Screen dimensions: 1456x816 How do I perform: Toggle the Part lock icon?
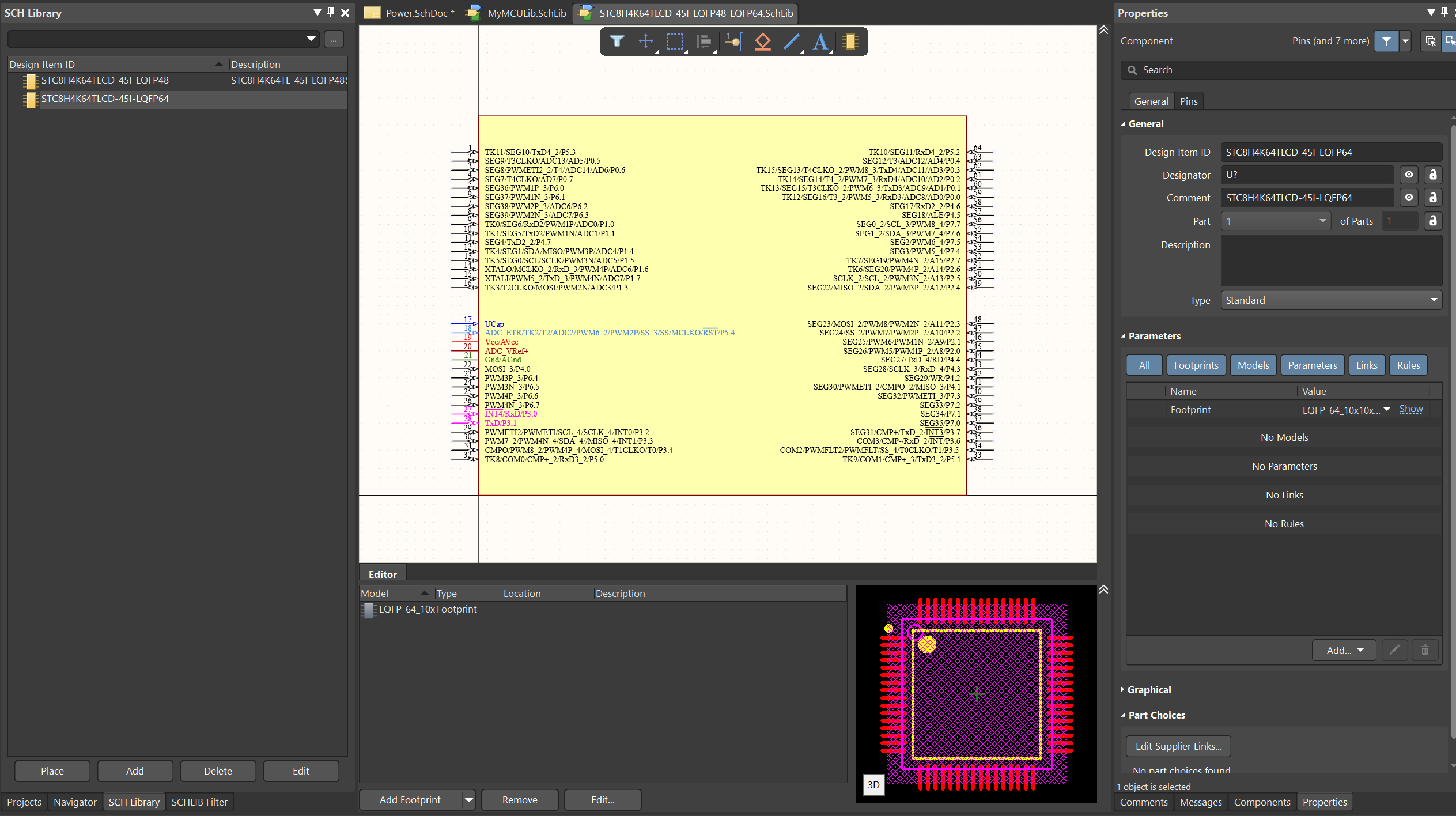coord(1433,221)
